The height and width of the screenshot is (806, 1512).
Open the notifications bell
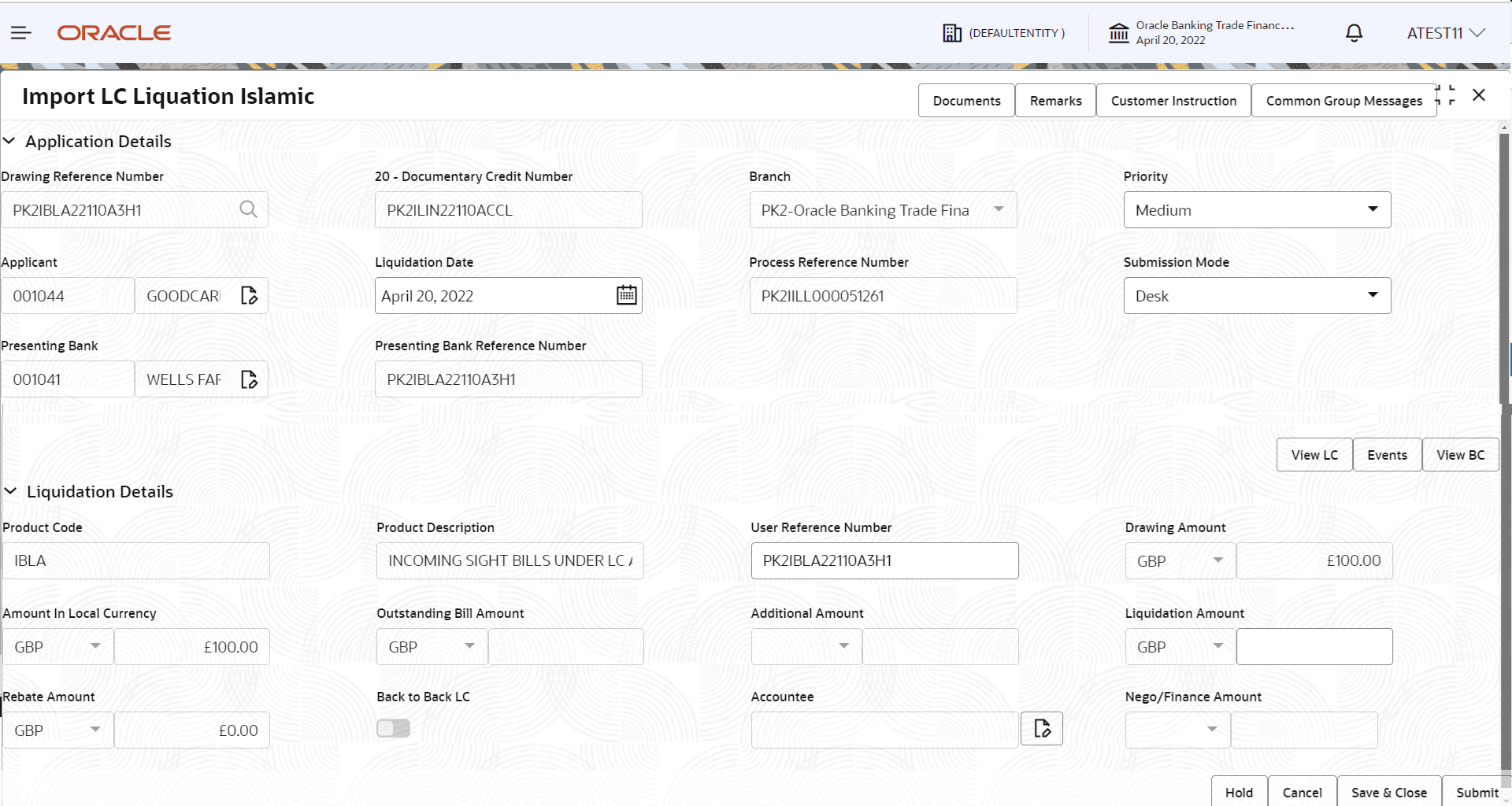click(x=1354, y=32)
